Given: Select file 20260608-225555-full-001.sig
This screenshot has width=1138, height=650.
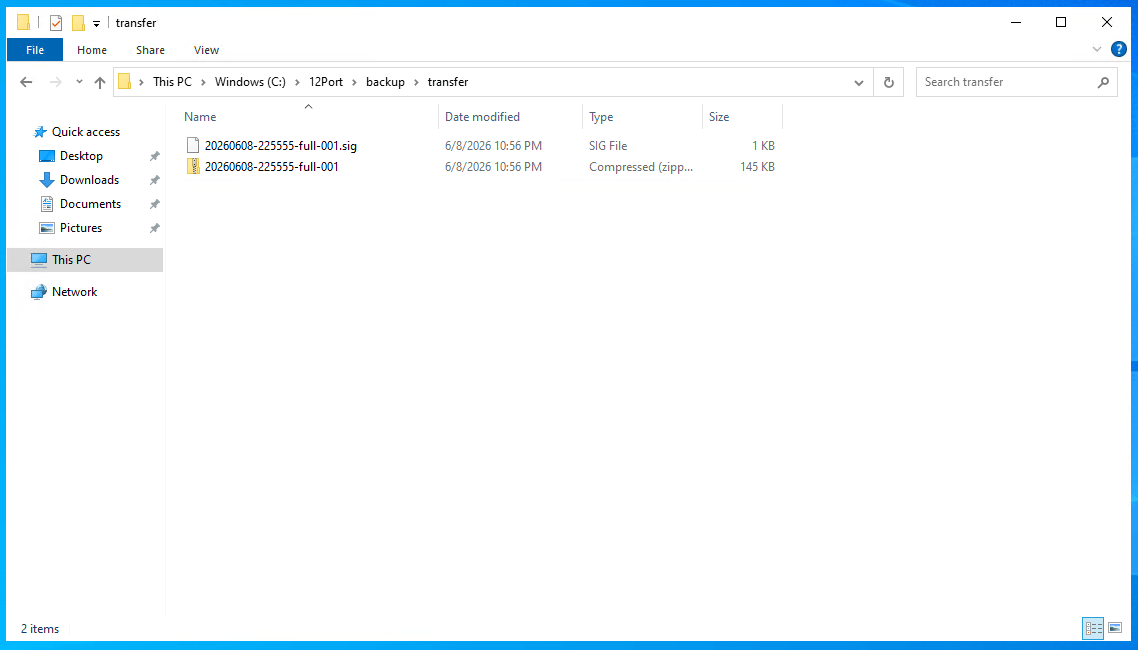Looking at the screenshot, I should pos(280,146).
